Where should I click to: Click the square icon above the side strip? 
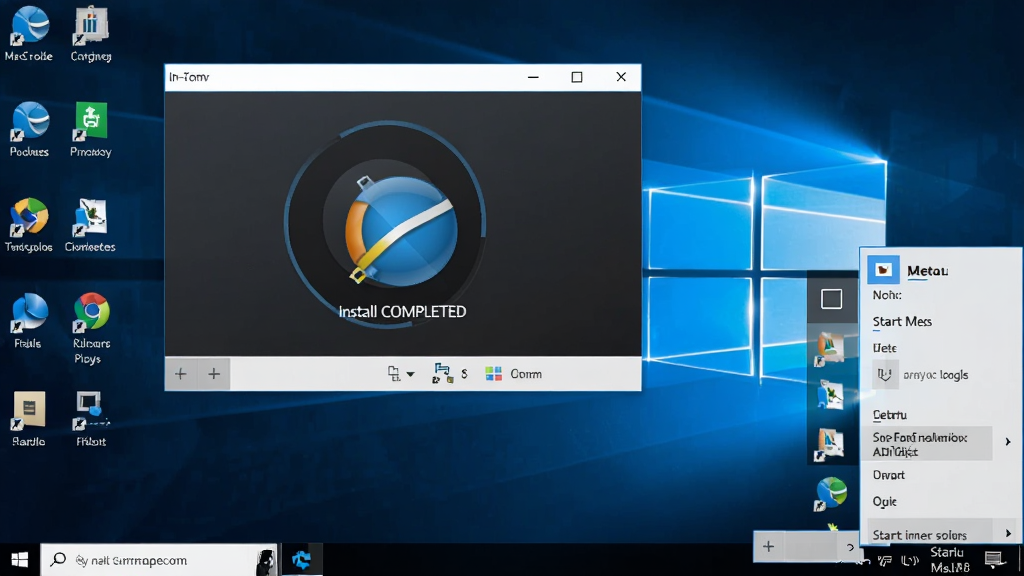pyautogui.click(x=831, y=299)
